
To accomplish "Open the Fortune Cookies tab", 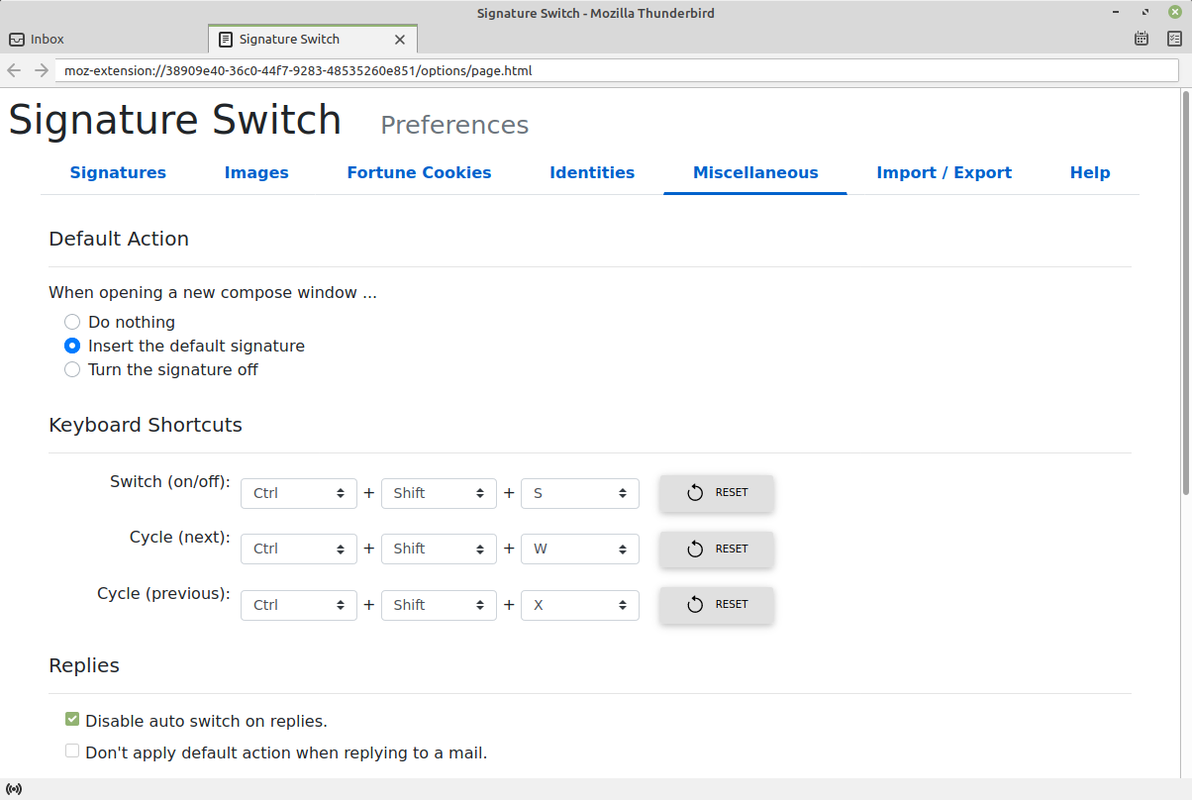I will [x=419, y=173].
